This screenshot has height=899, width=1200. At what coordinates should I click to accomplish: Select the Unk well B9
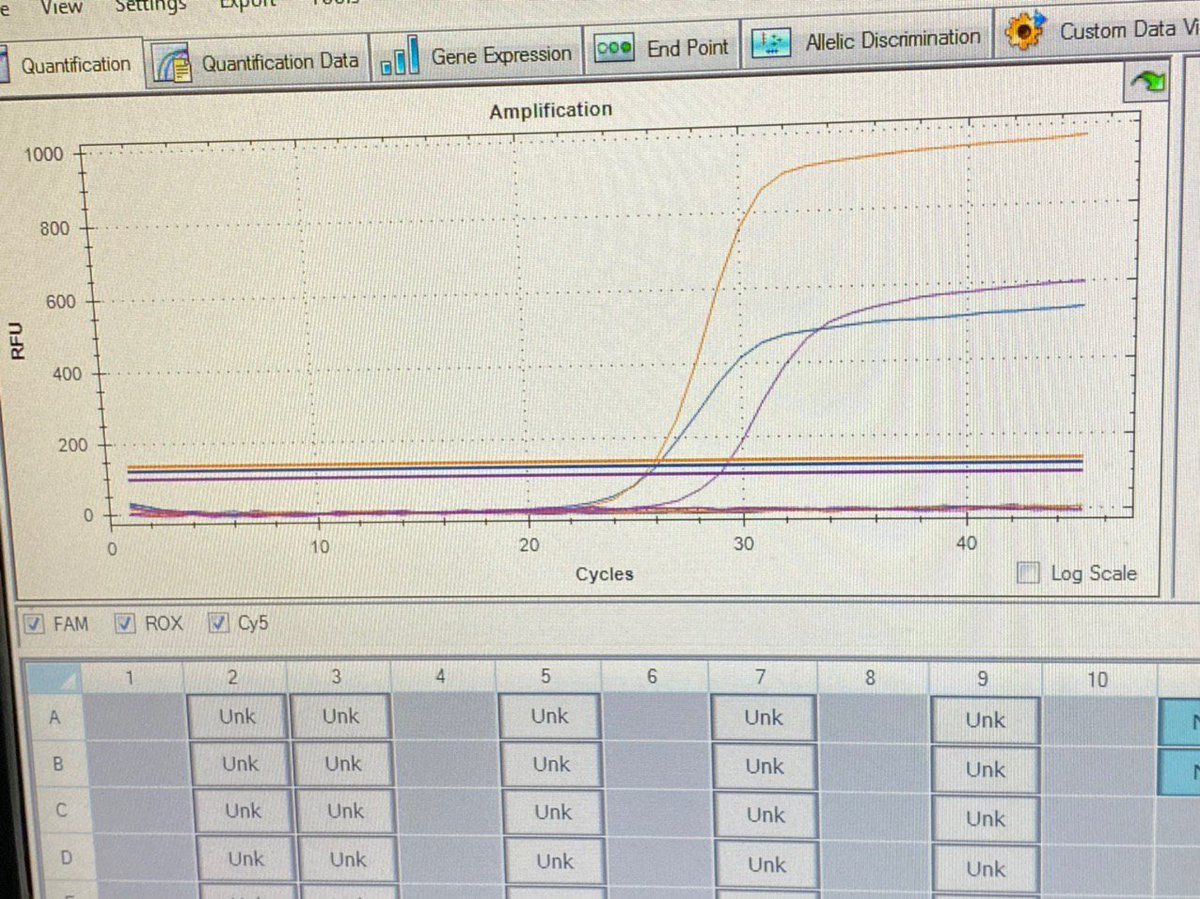click(986, 770)
